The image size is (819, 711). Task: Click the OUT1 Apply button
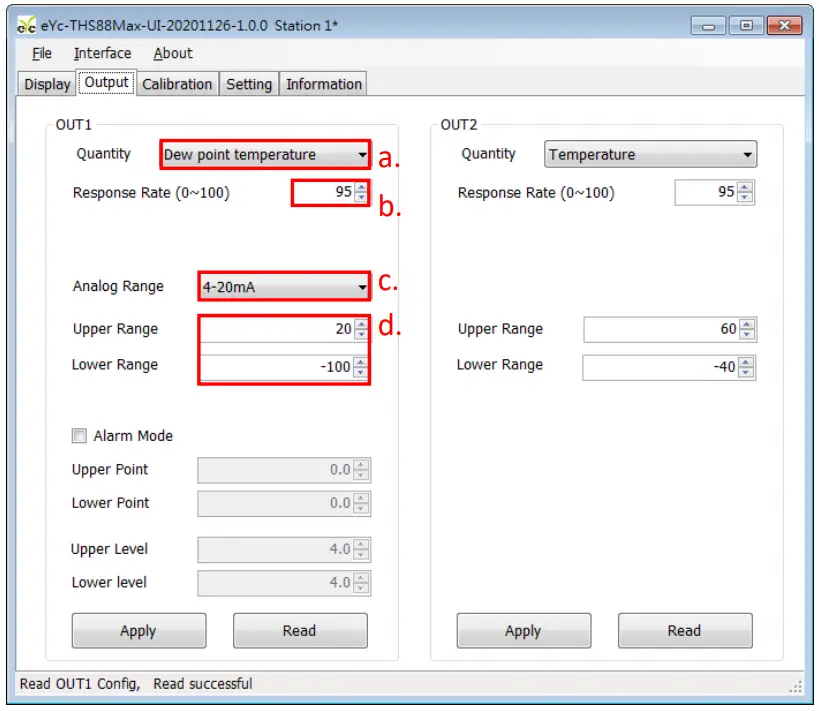(x=138, y=631)
